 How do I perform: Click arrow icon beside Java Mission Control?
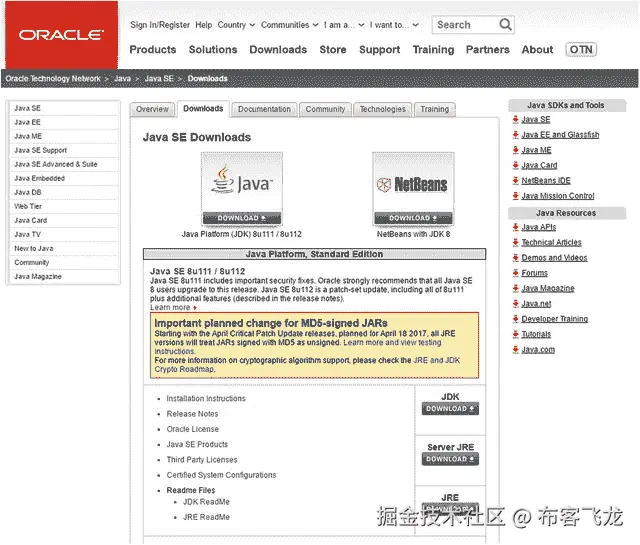coord(516,196)
